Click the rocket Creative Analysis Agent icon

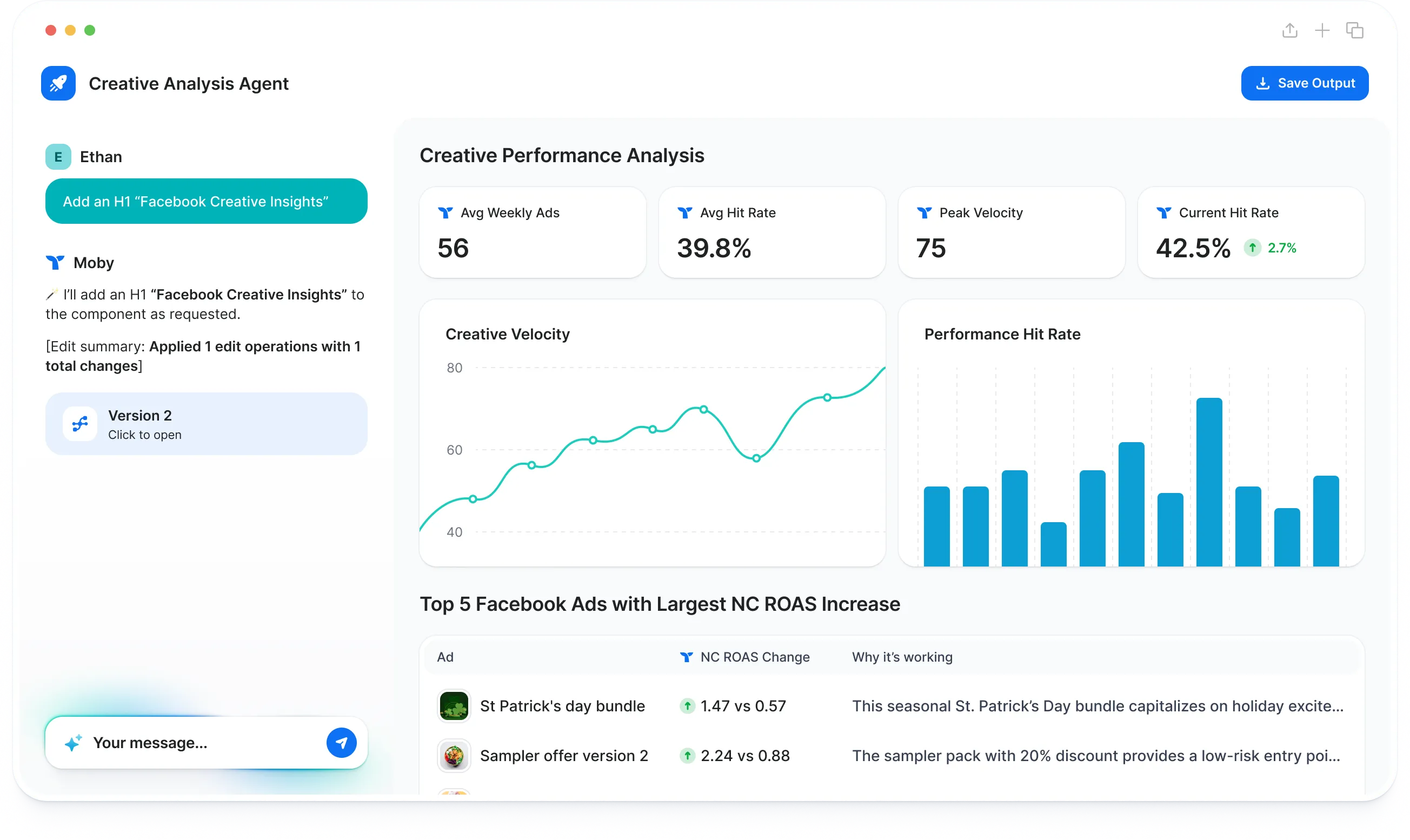[x=58, y=83]
